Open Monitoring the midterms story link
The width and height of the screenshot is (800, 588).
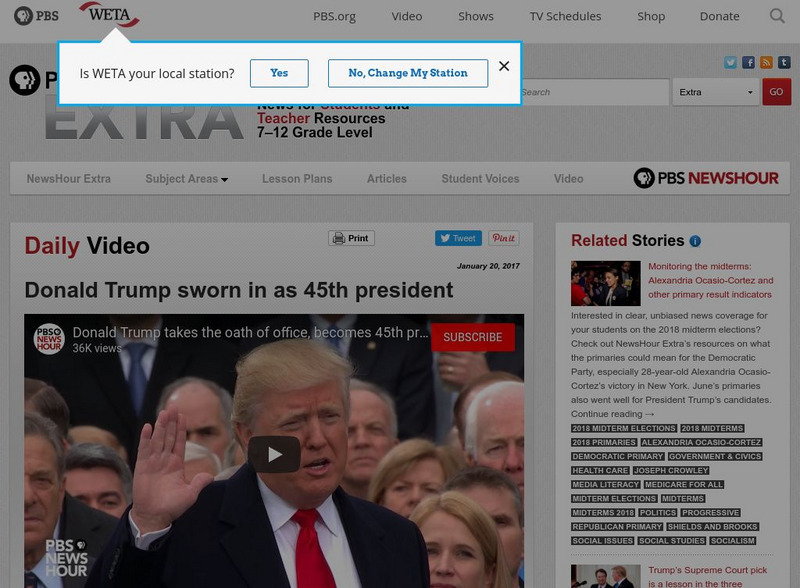pyautogui.click(x=711, y=280)
